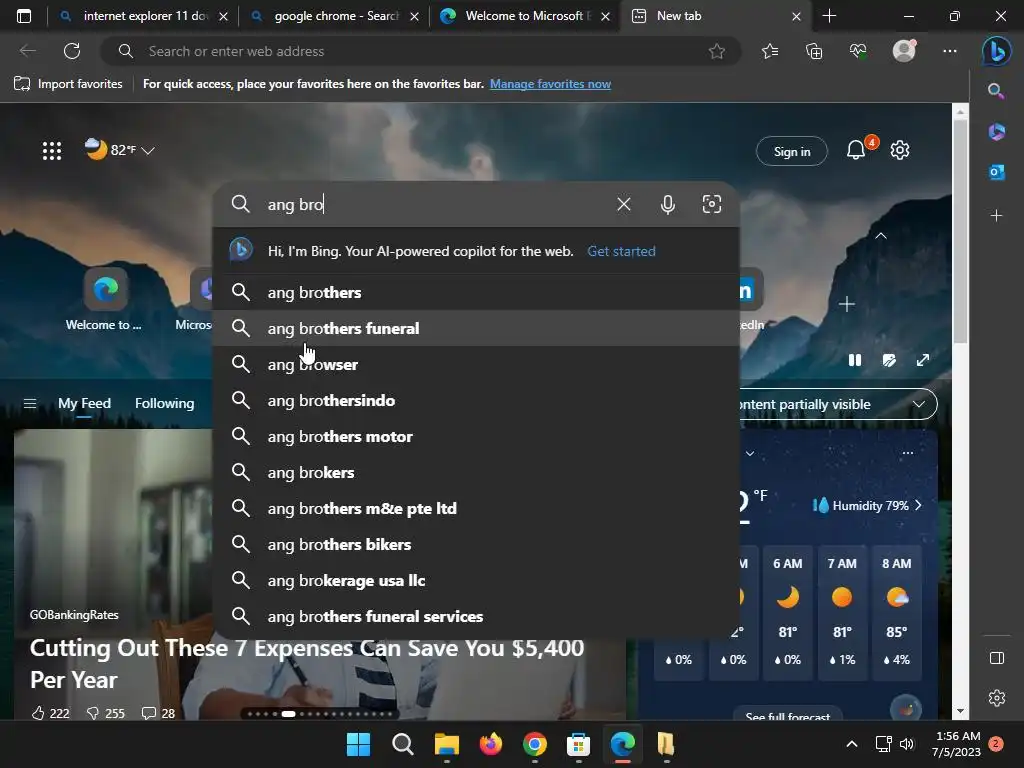Open Settings and more ellipsis menu
Screen dimensions: 1024x768
coord(950,51)
